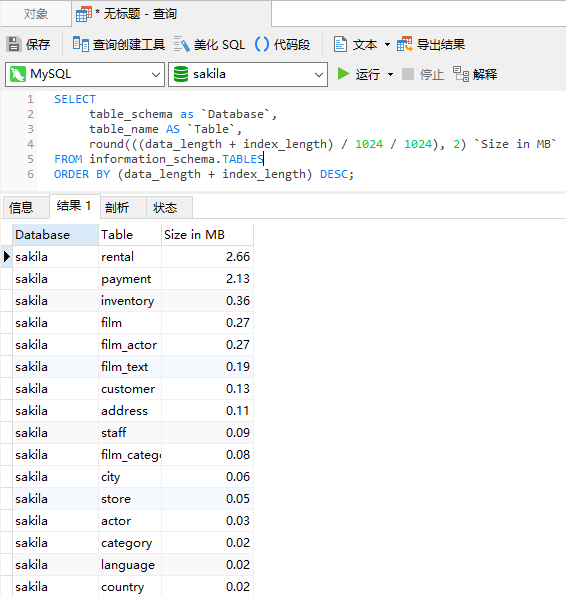Switch to the Profile (剖析) tab
The width and height of the screenshot is (566, 596).
(x=117, y=208)
